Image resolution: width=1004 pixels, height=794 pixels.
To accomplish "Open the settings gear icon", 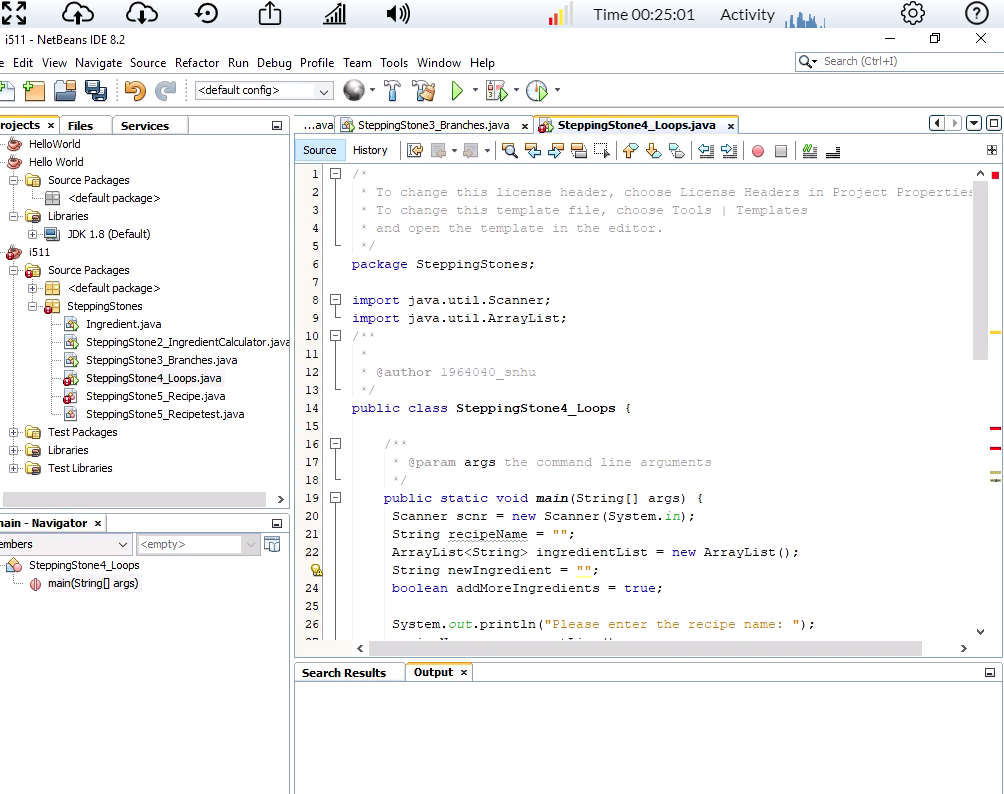I will 912,13.
